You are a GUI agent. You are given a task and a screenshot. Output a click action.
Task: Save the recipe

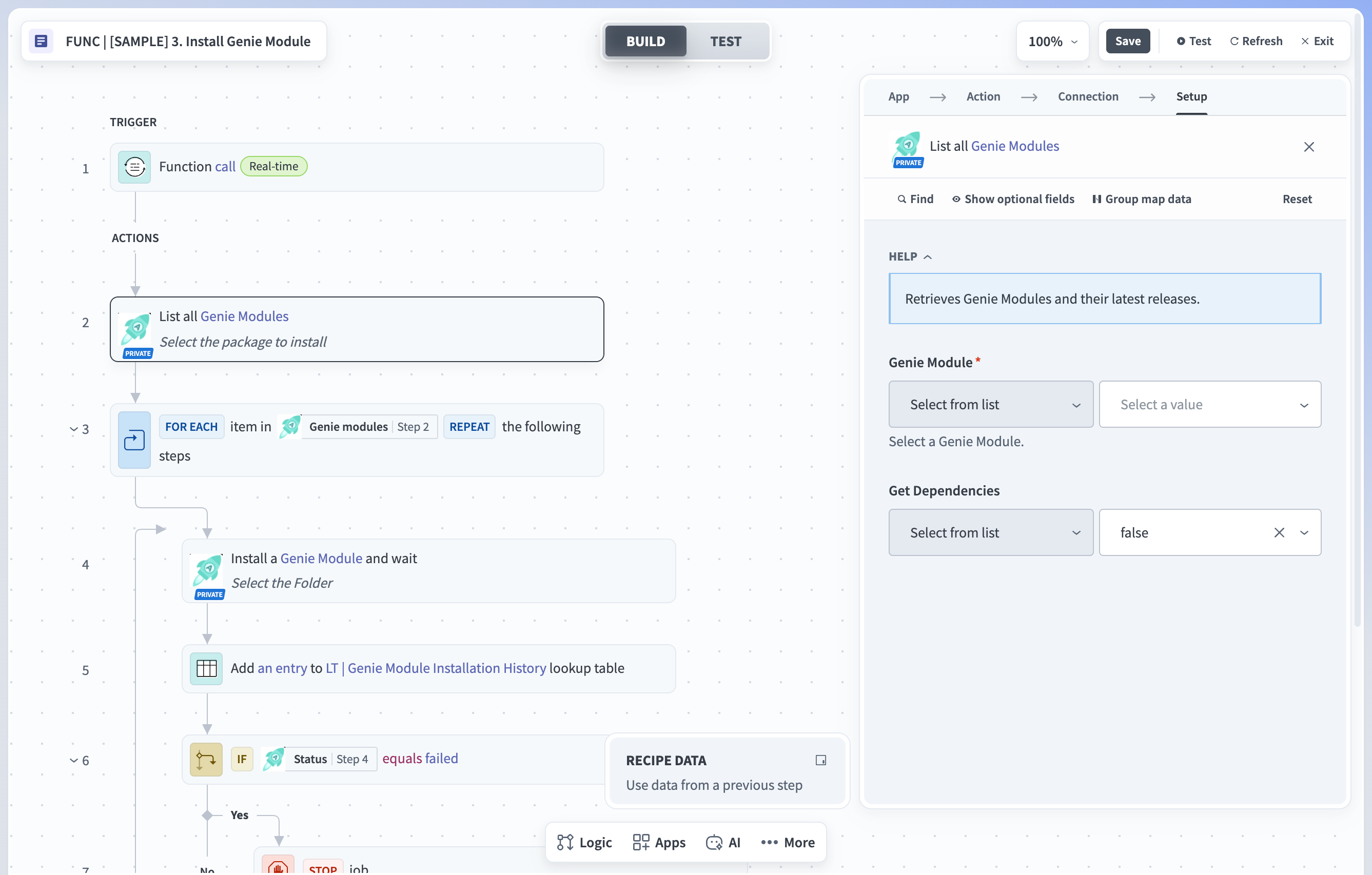coord(1128,41)
